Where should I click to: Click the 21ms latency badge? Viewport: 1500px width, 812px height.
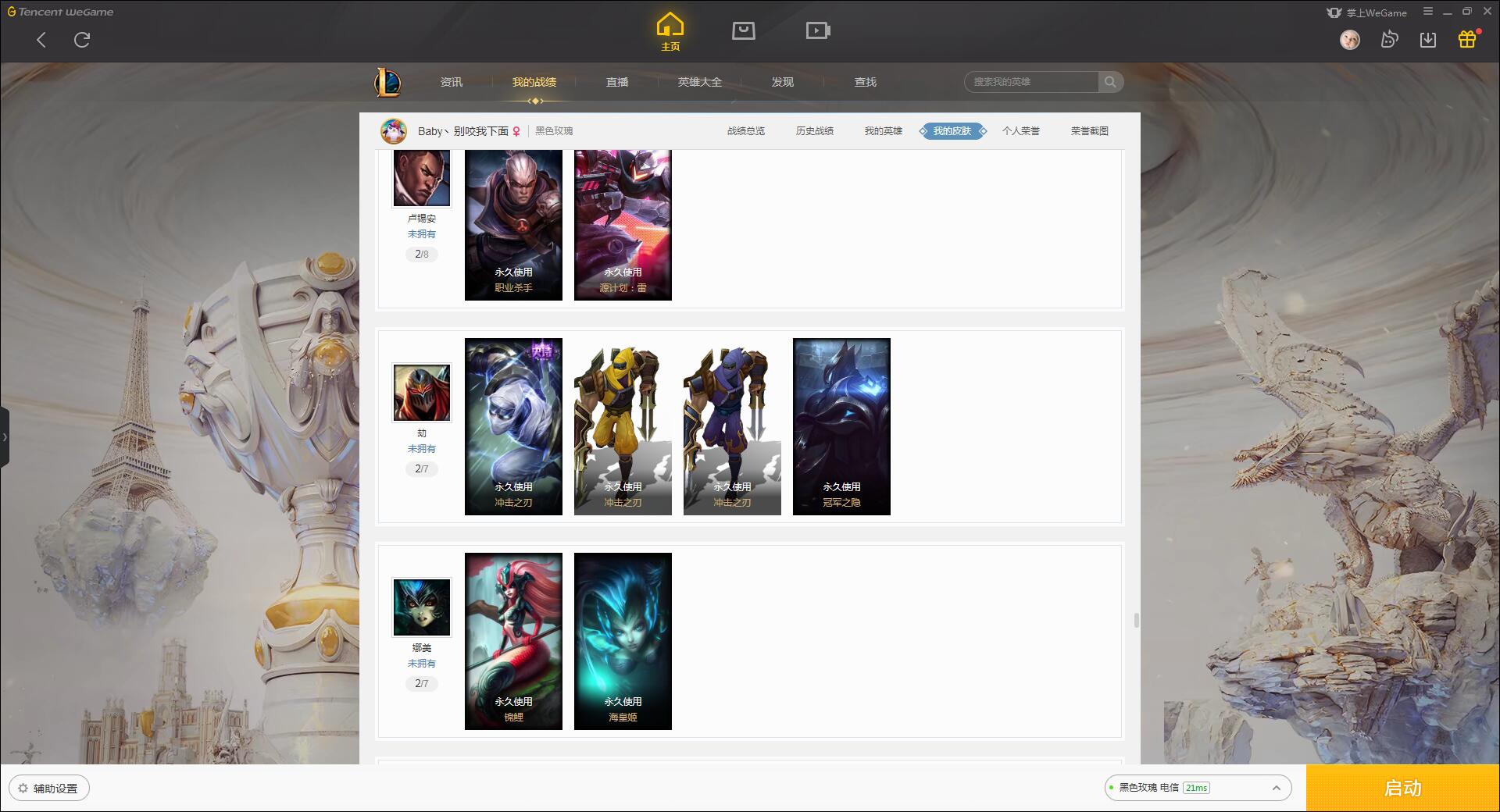[1196, 788]
